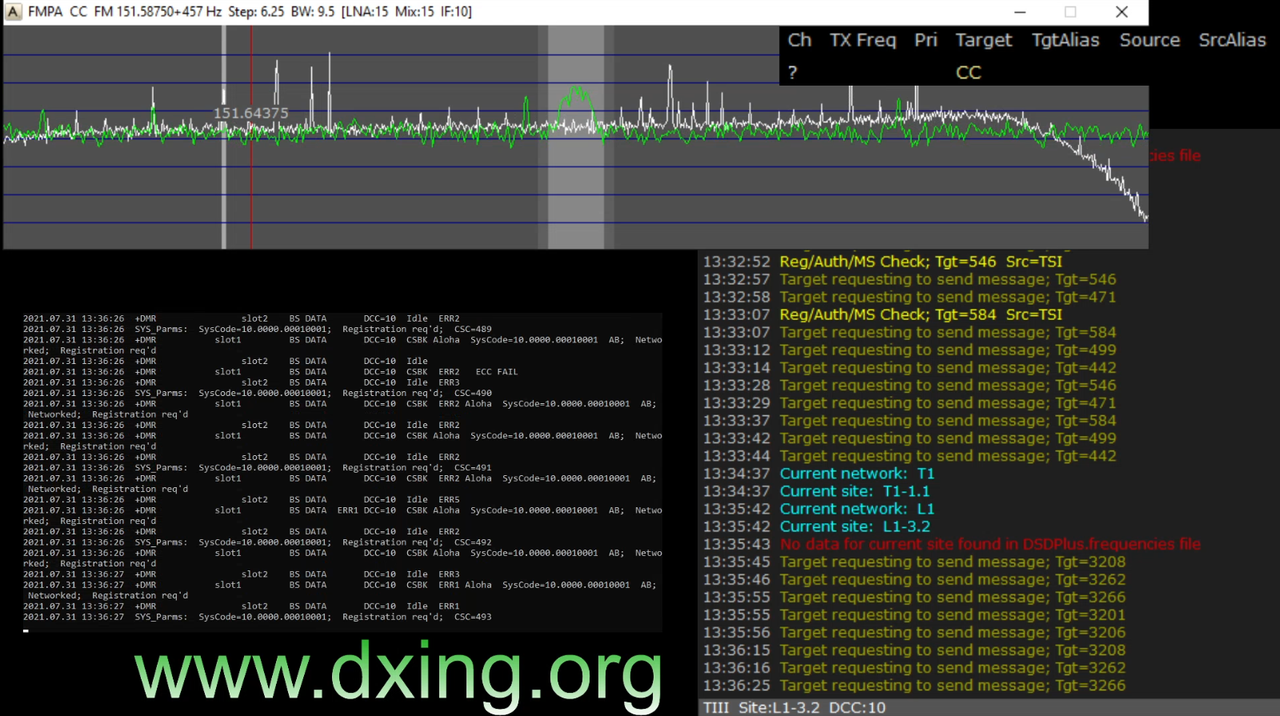Select 13:32:52 Reg/Auth/MS Check Tgt=546 entry
Image resolution: width=1280 pixels, height=716 pixels.
pyautogui.click(x=882, y=262)
